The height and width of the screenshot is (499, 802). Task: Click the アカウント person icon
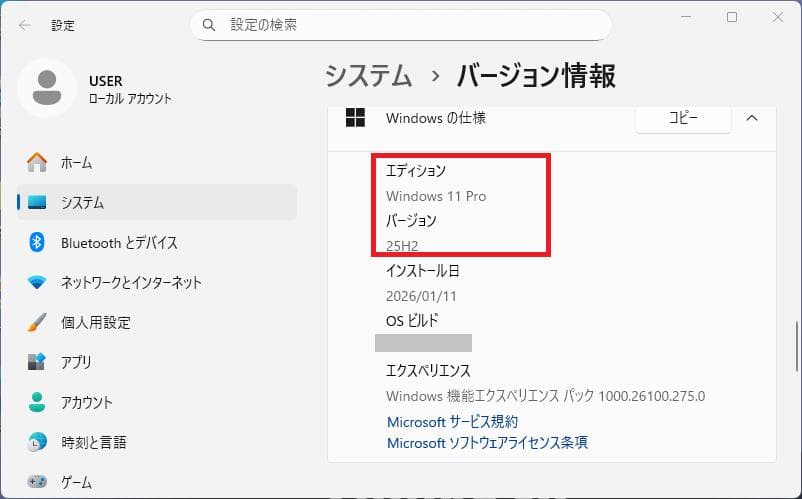37,402
